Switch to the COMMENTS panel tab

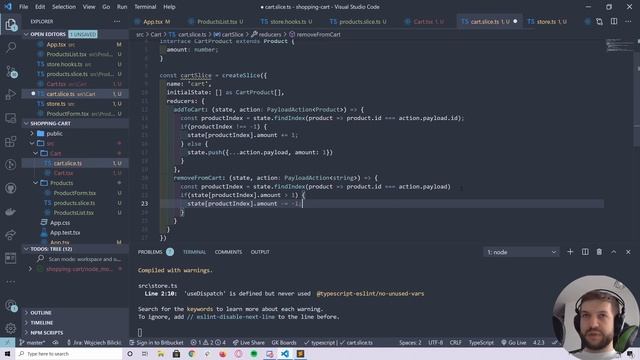coord(228,252)
